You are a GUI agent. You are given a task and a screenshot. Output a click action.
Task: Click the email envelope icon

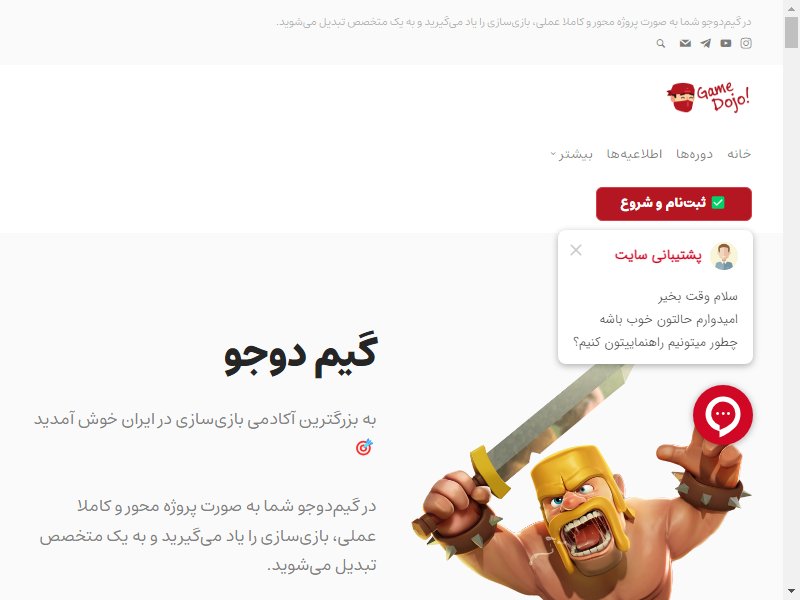[x=685, y=43]
